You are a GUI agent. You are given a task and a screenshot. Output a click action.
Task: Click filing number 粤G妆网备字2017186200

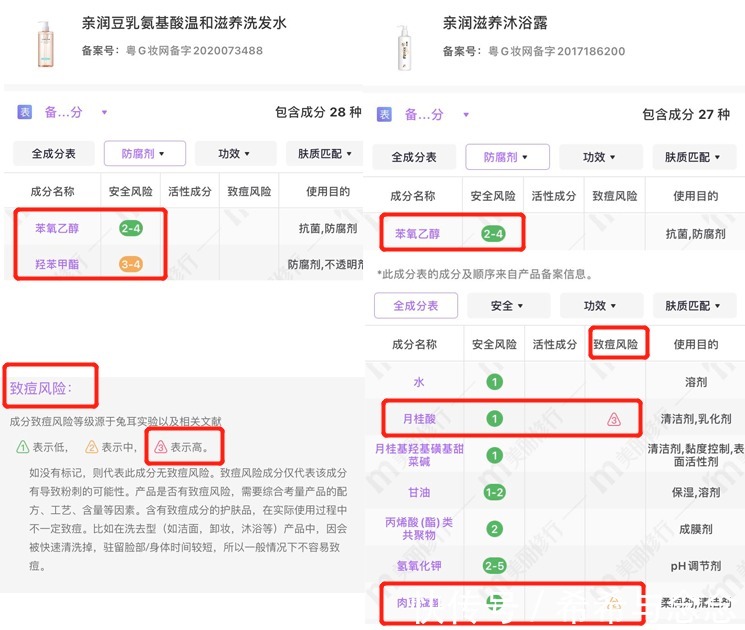point(557,51)
